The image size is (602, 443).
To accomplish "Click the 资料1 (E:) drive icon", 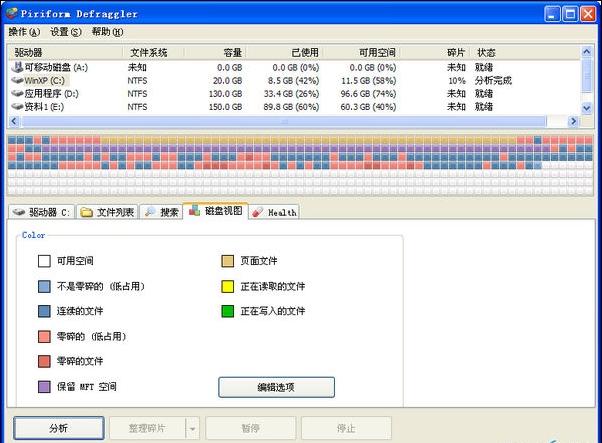I will [17, 106].
